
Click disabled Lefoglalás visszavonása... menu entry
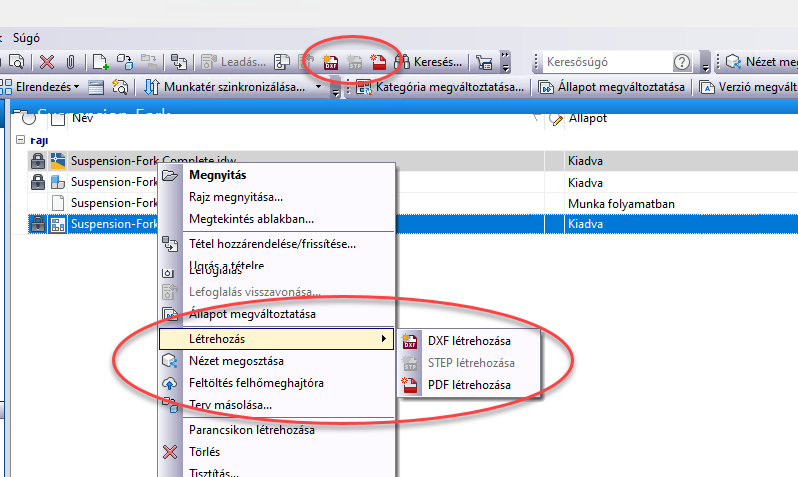277,292
